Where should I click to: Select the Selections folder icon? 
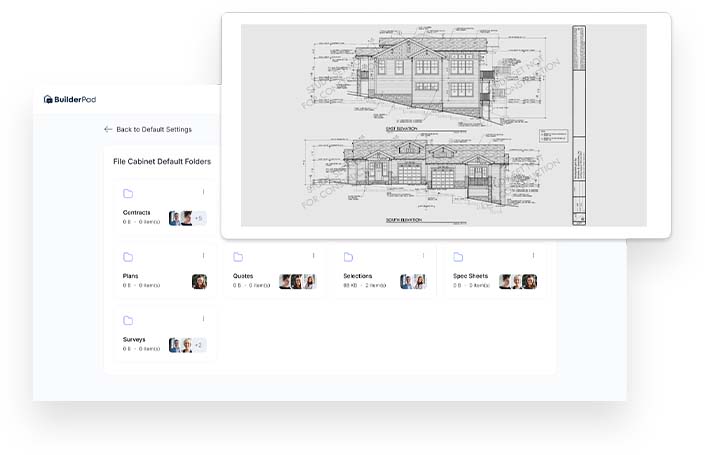[x=348, y=257]
